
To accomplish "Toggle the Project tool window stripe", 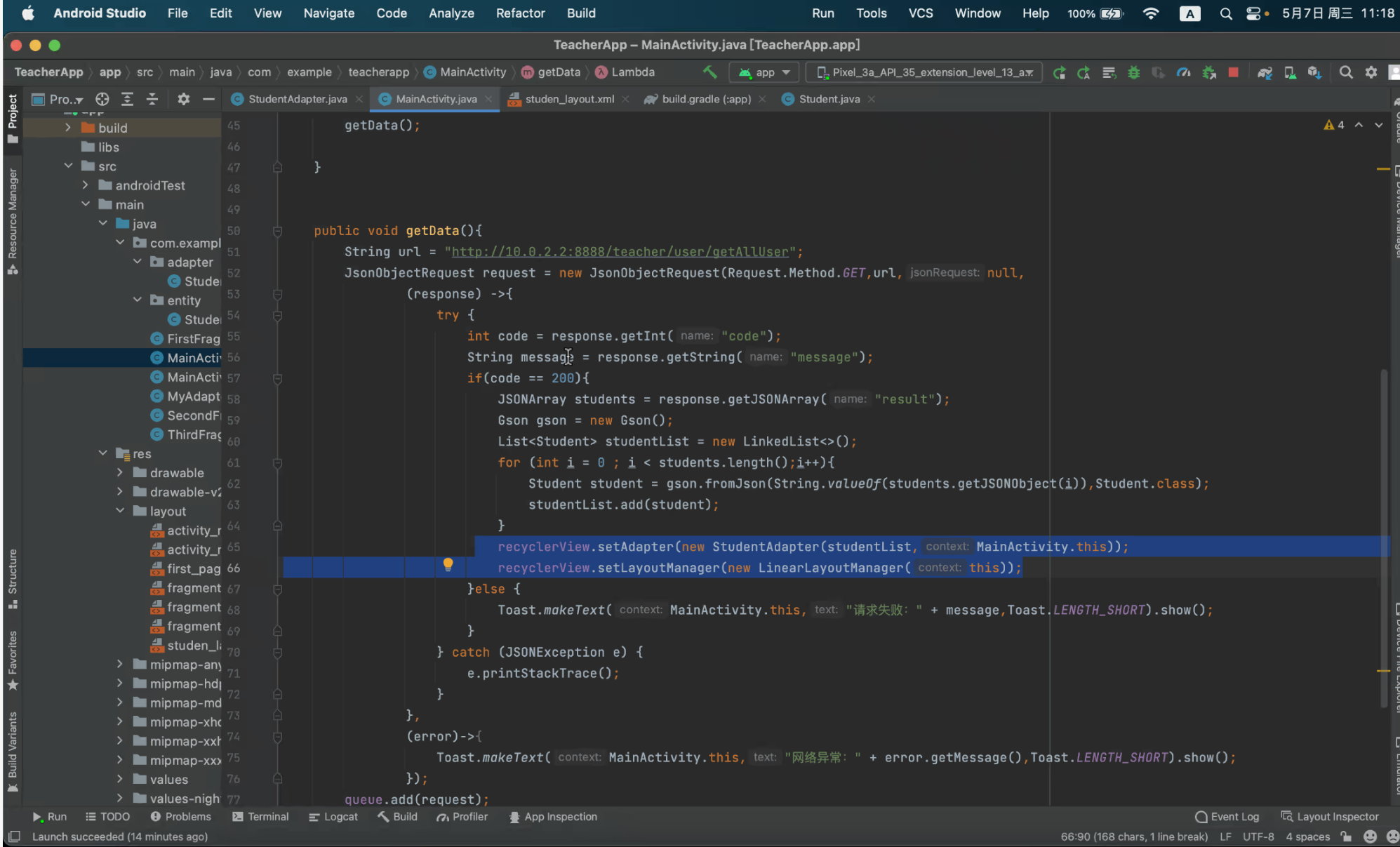I will coord(12,117).
